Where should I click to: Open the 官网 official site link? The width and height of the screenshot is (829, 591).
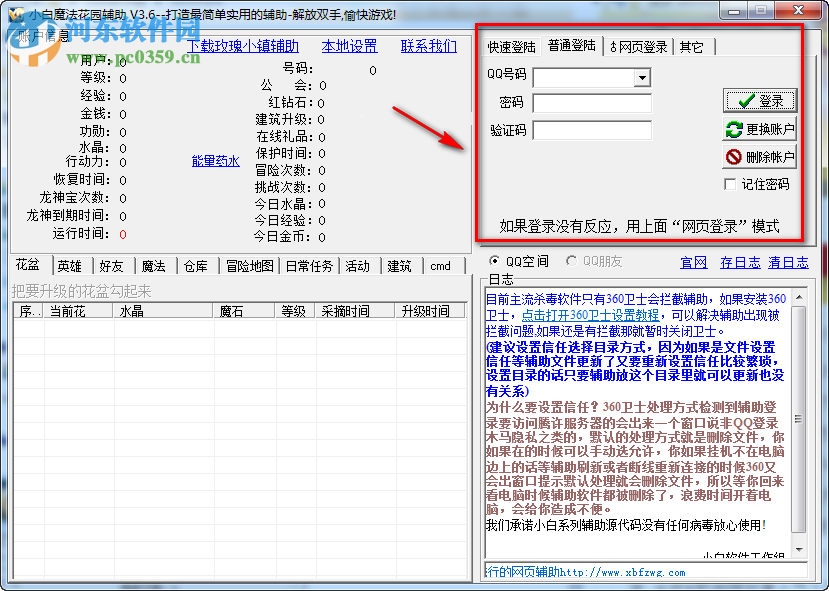point(694,262)
